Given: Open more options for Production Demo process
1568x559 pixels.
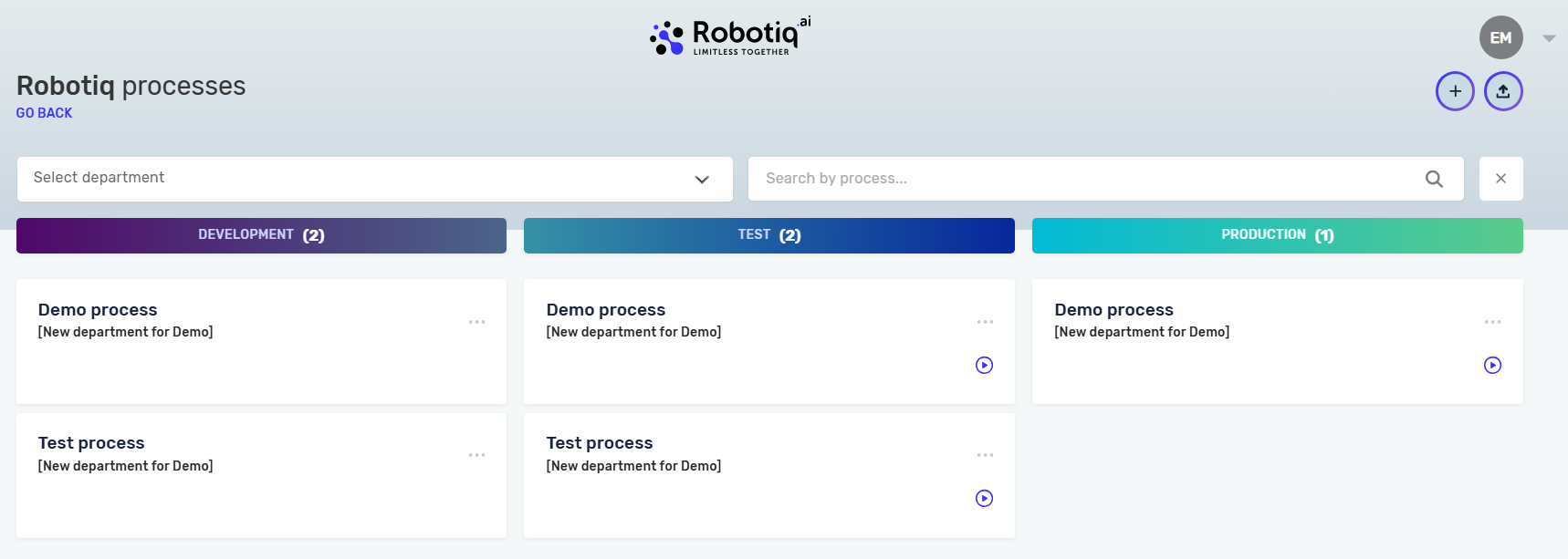Looking at the screenshot, I should click(x=1492, y=322).
